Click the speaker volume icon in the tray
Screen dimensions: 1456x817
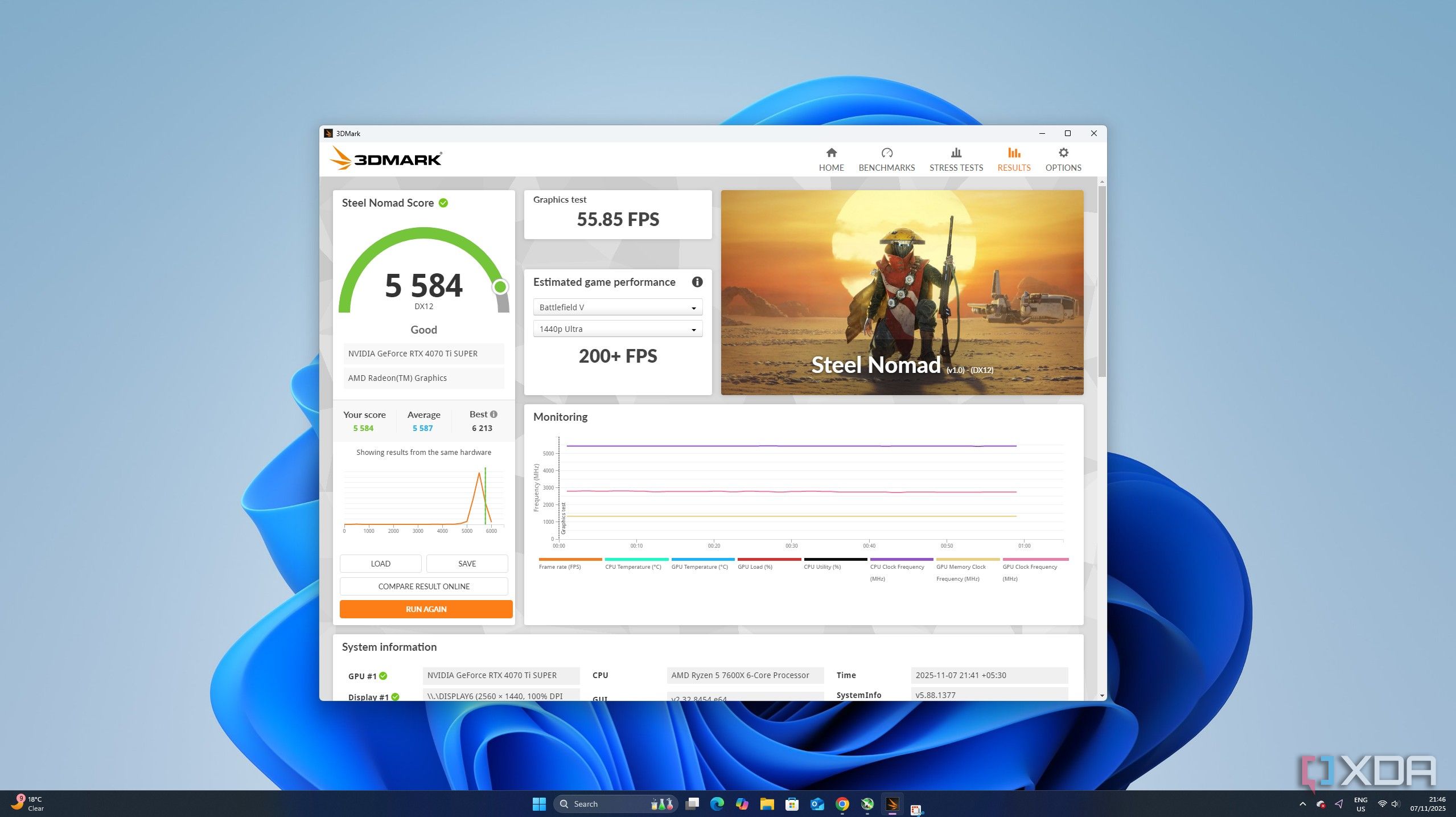coord(1395,804)
